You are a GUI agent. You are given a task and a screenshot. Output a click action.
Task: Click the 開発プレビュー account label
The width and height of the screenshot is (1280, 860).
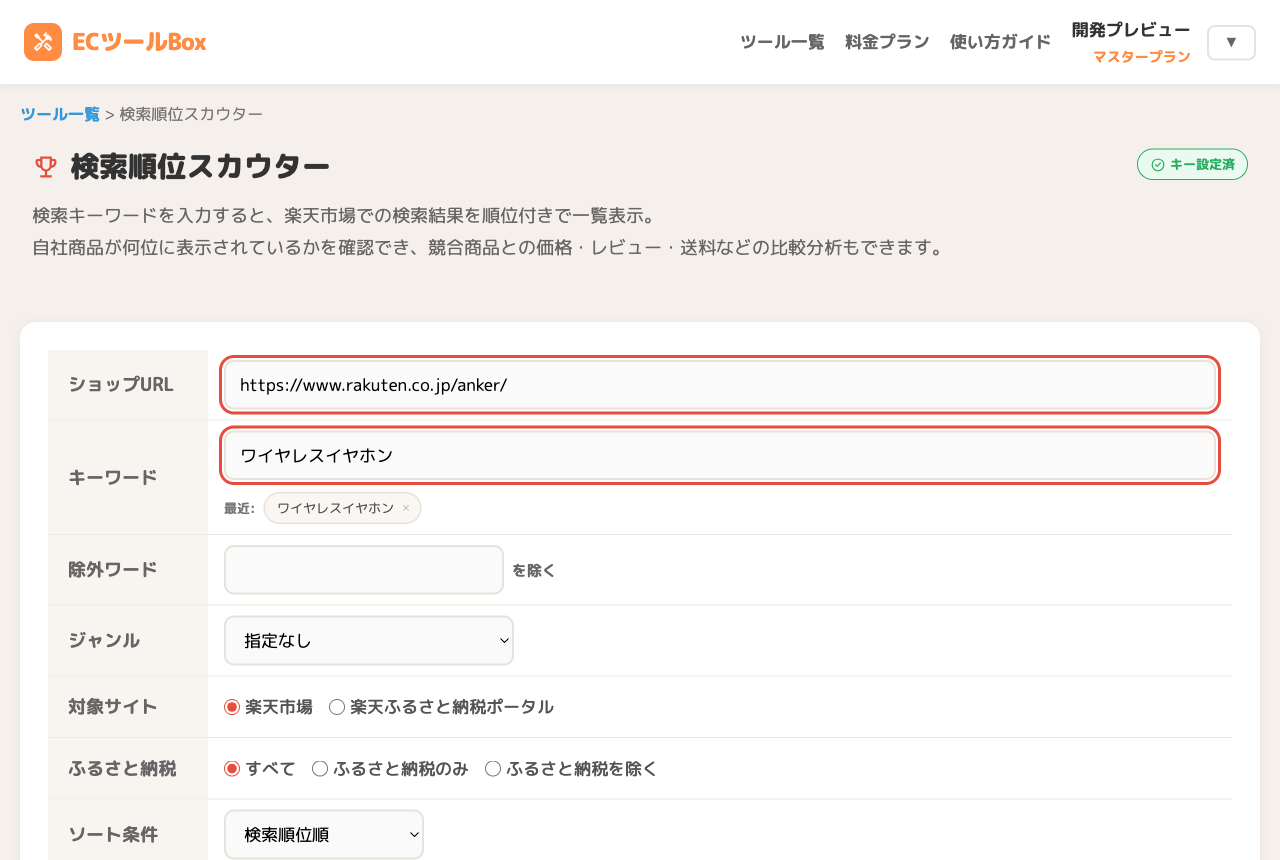[x=1131, y=30]
